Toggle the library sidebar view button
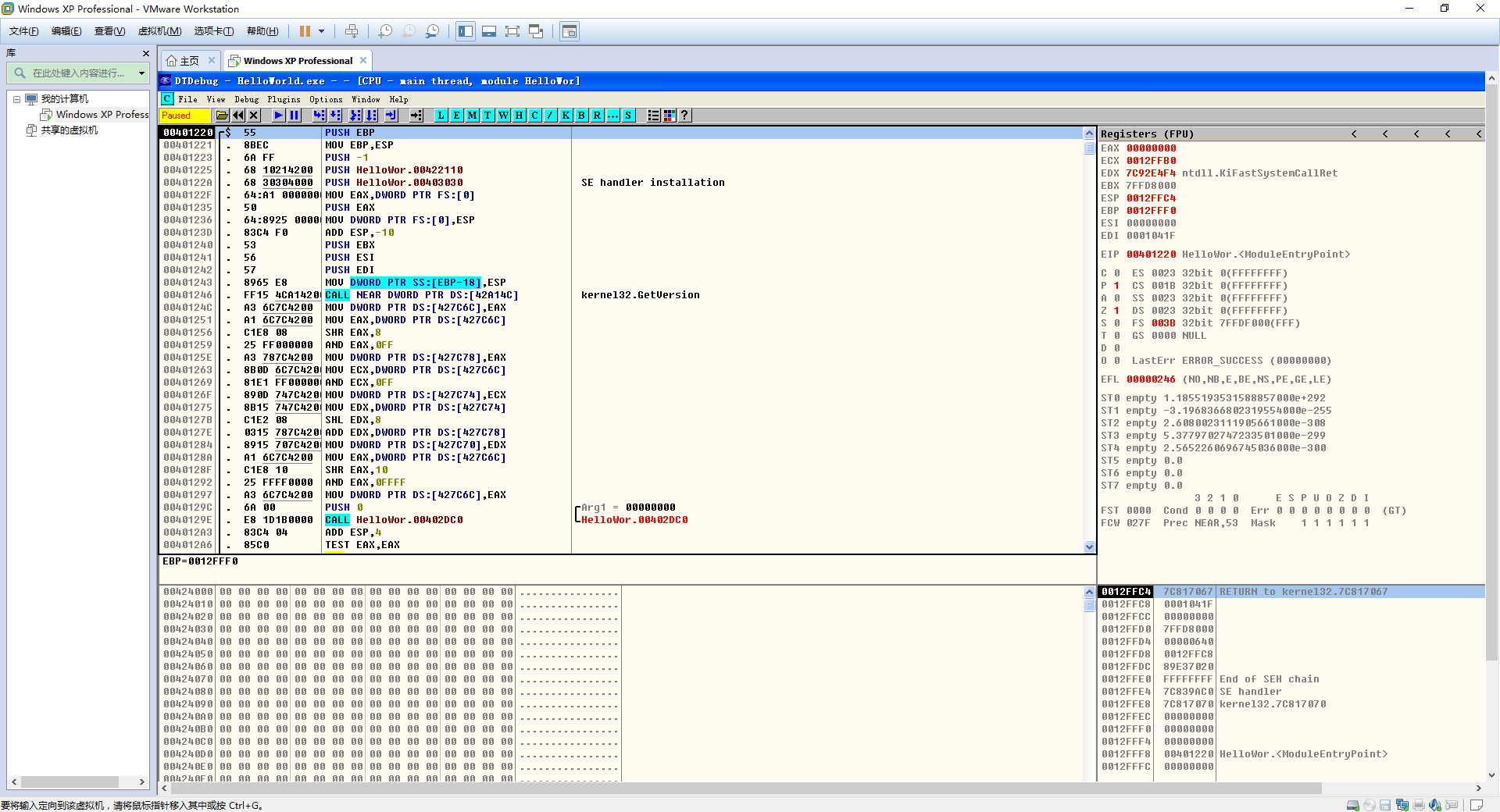Viewport: 1500px width, 812px height. [x=466, y=31]
